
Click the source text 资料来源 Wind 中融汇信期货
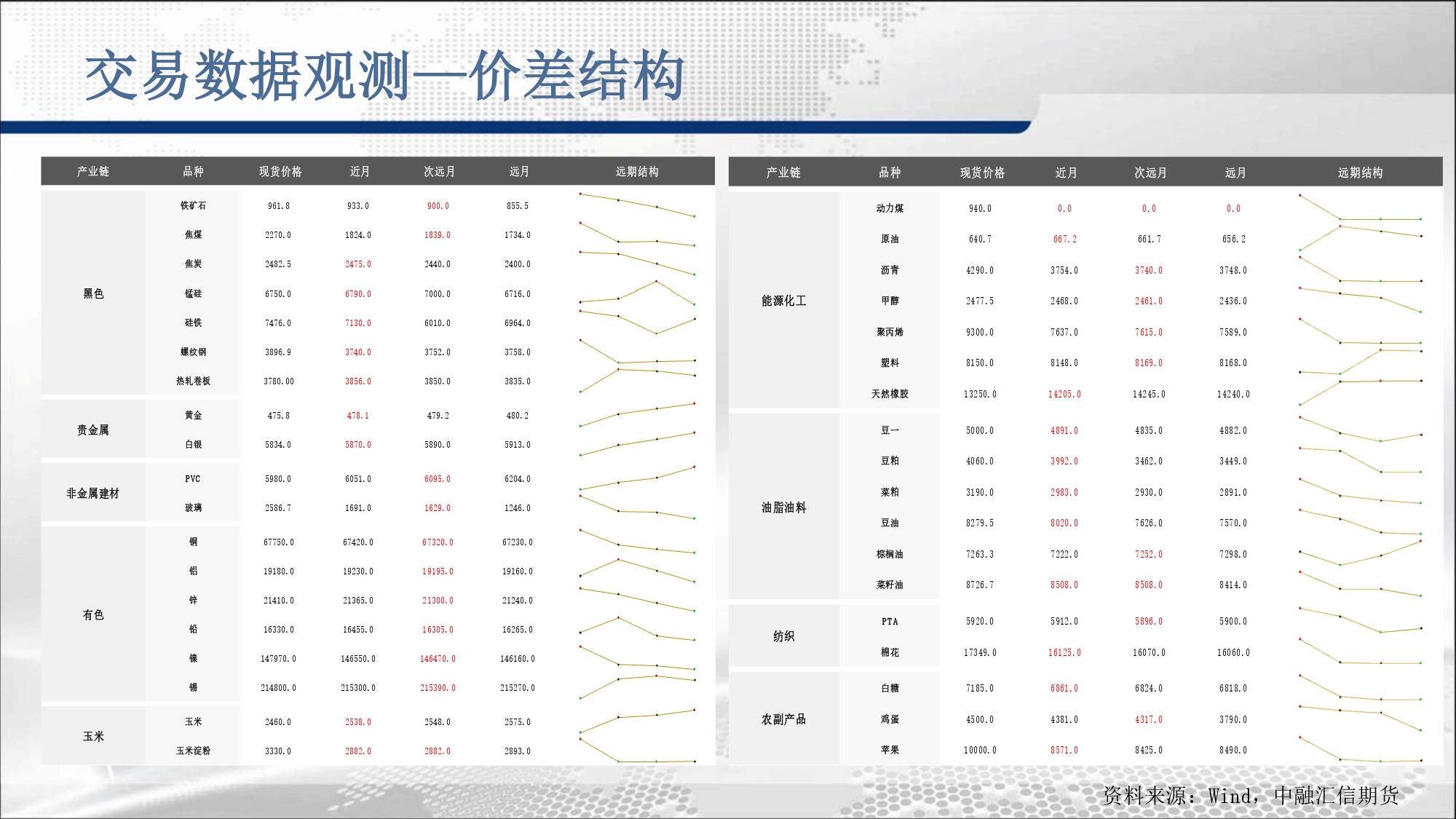(x=1250, y=795)
